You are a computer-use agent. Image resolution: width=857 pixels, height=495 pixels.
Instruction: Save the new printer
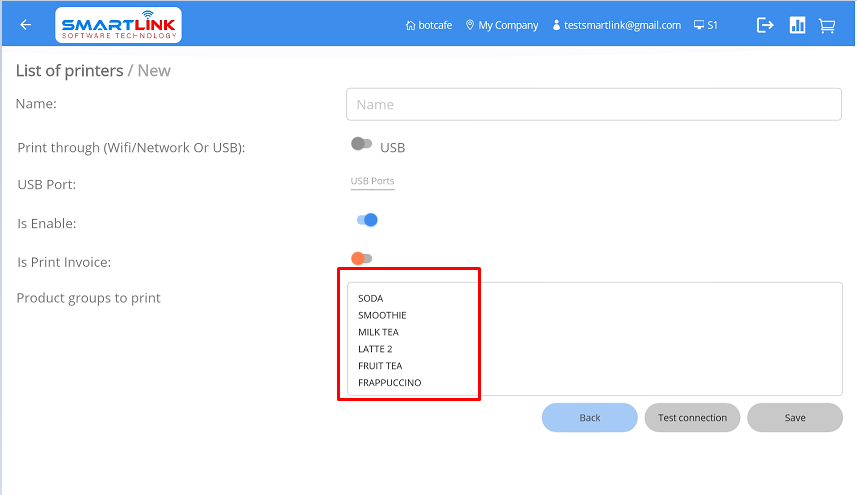pos(794,418)
